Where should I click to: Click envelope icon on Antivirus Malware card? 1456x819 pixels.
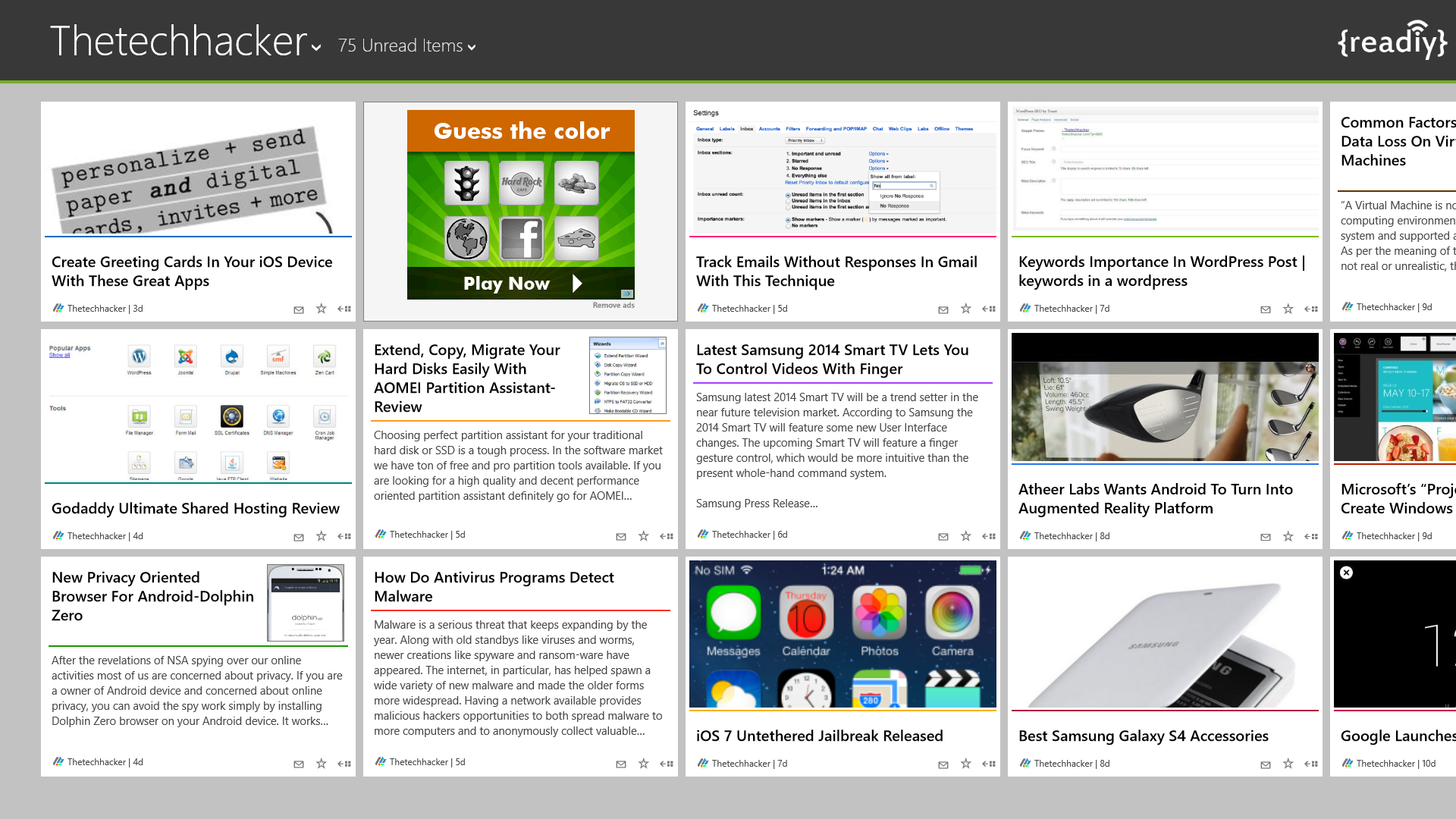click(x=621, y=764)
